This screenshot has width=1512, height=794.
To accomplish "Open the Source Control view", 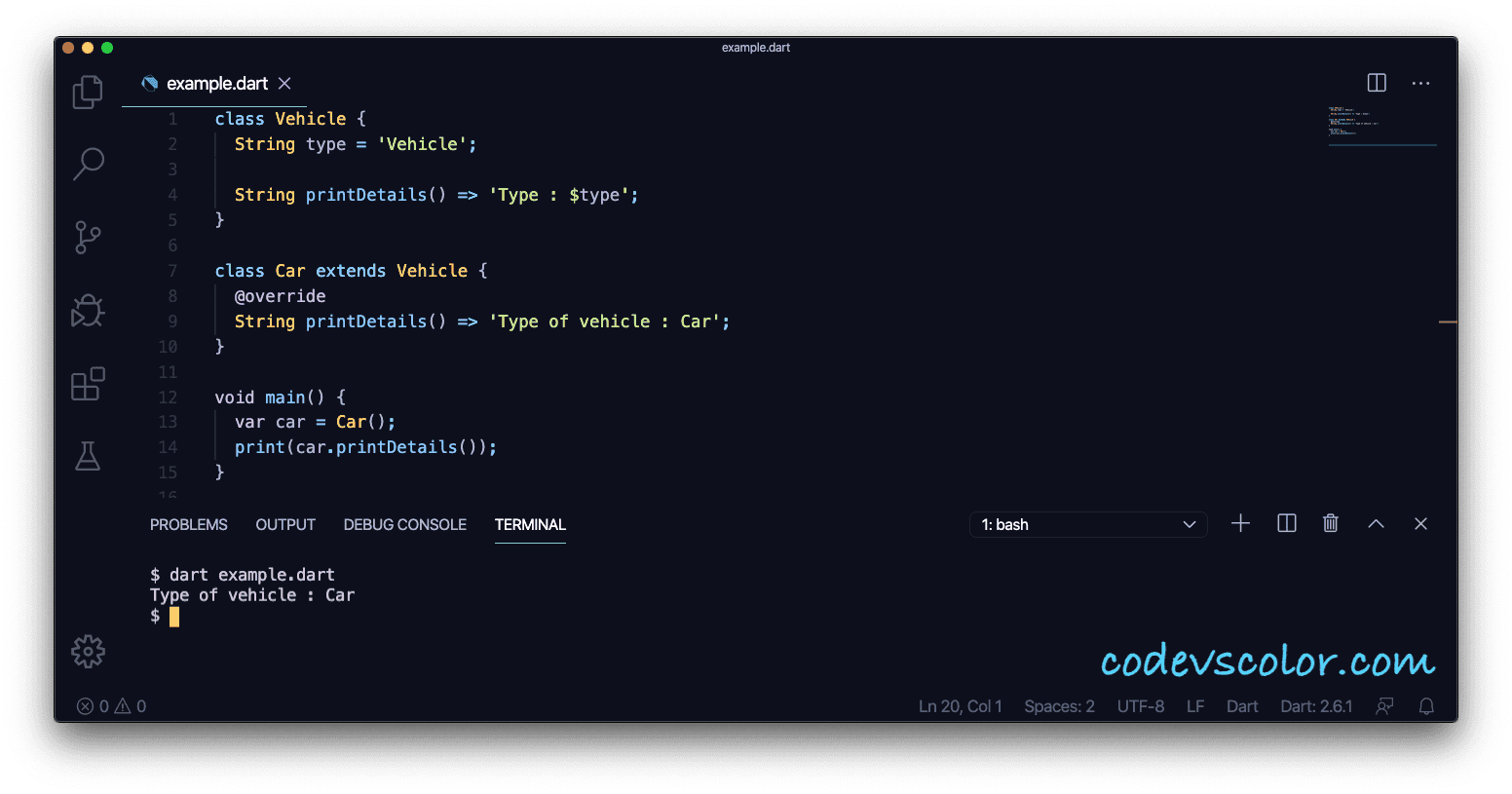I will pyautogui.click(x=88, y=237).
